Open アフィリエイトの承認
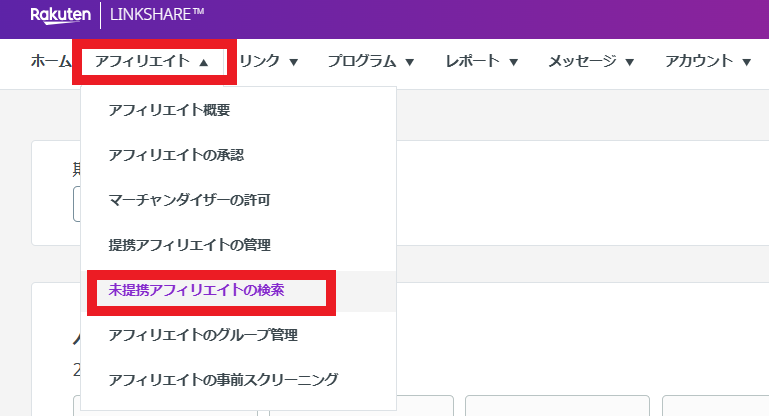The image size is (769, 416). [x=176, y=155]
